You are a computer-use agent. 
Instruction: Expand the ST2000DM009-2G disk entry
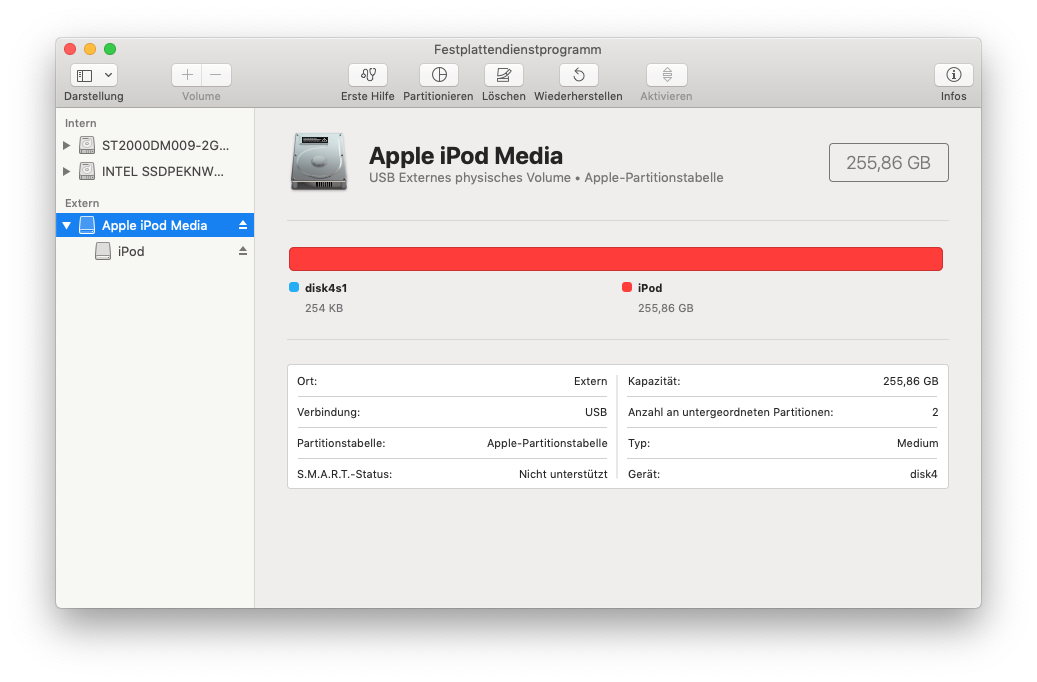click(66, 145)
